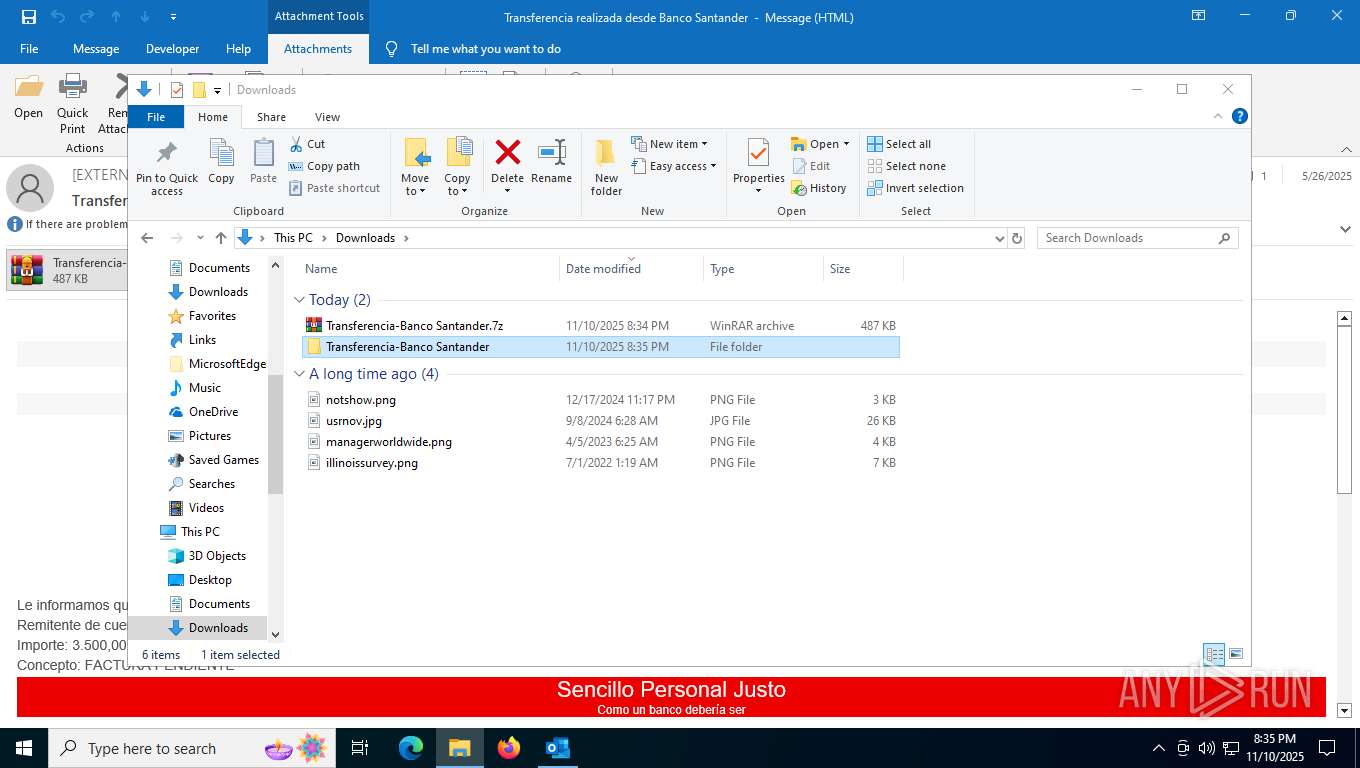Expand the Open button dropdown

pos(846,144)
